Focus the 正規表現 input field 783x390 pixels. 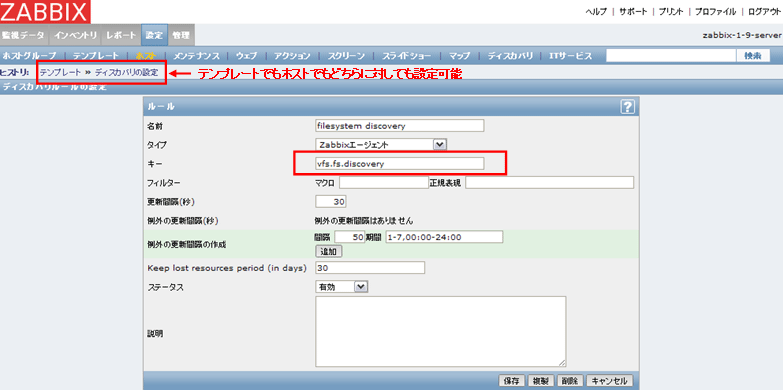[549, 182]
